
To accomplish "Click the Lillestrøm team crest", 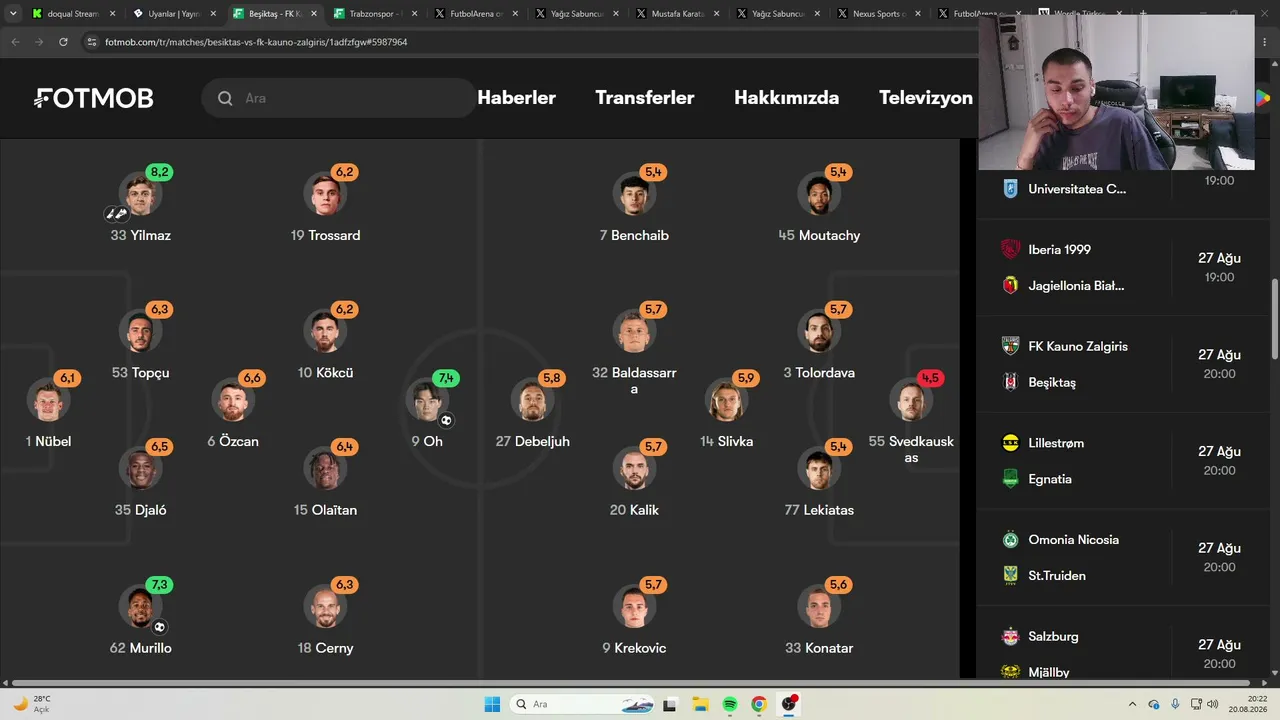I will pos(1010,443).
